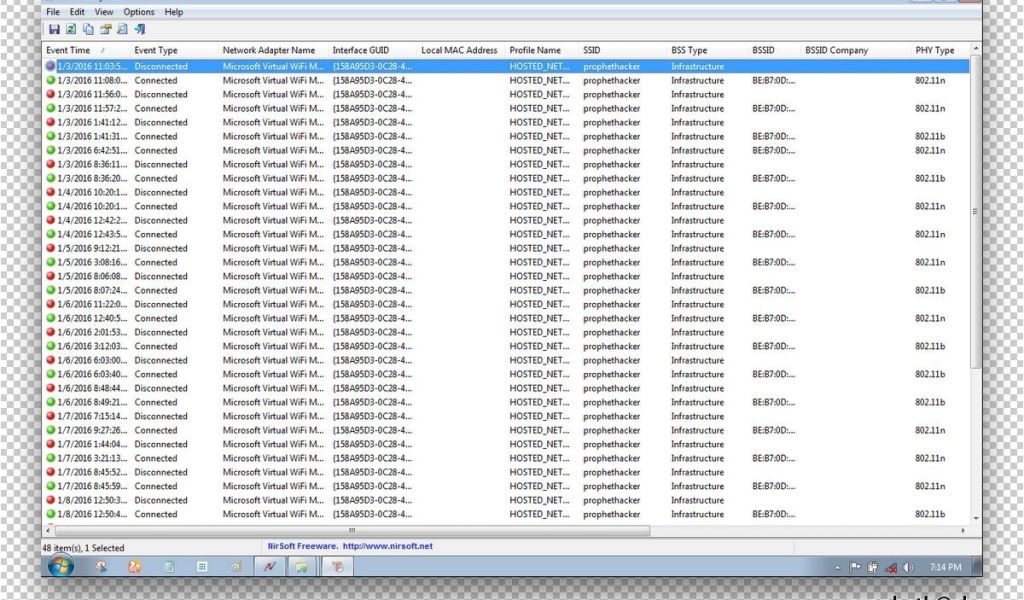
Task: Open the www.nirsoft.net link
Action: coord(388,546)
